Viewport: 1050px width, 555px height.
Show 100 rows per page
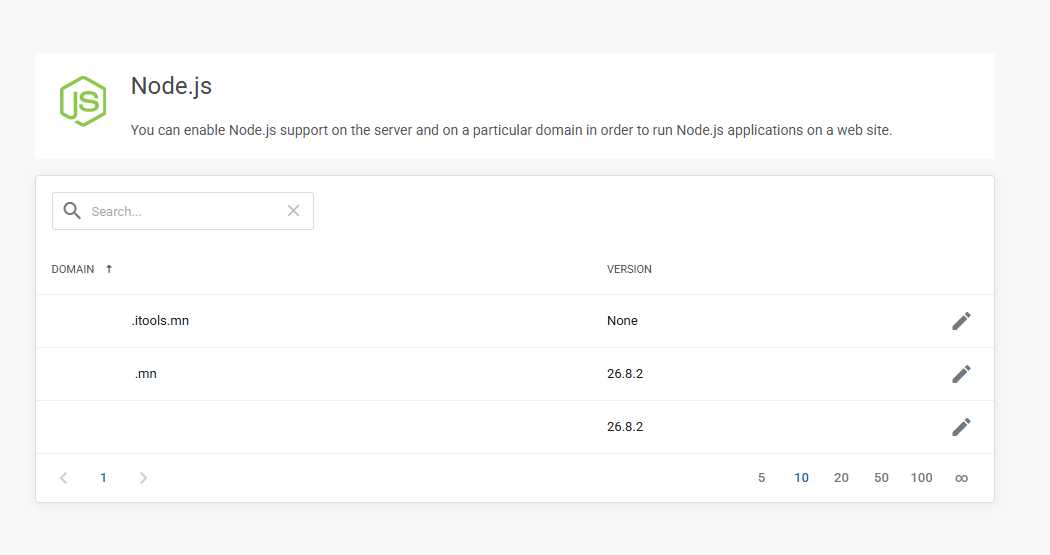click(x=921, y=478)
